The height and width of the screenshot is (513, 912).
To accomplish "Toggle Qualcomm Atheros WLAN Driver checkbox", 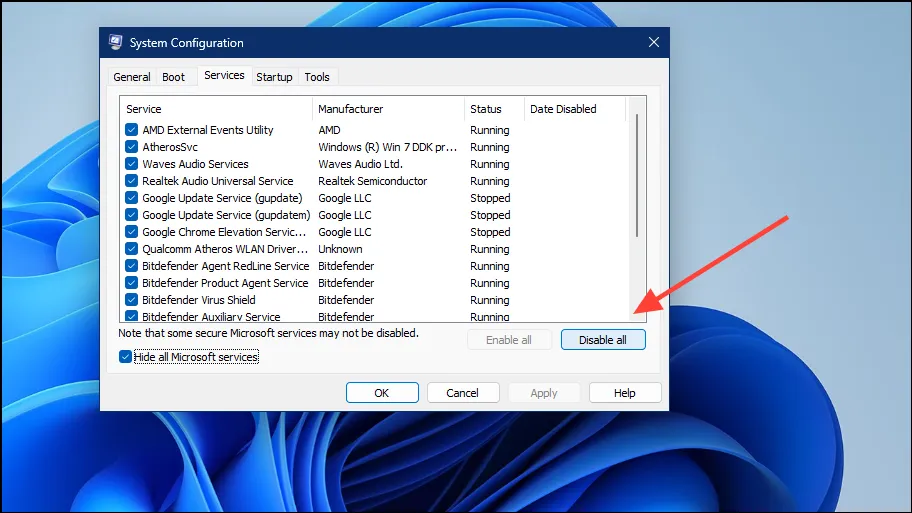I will click(131, 249).
